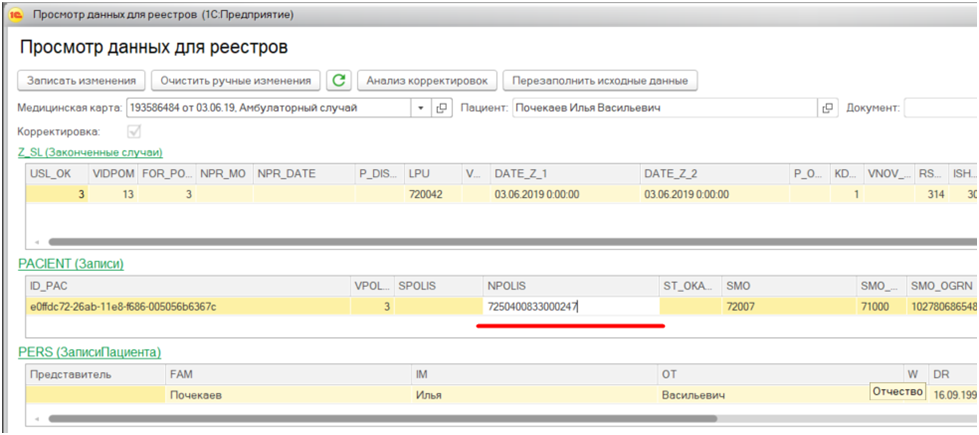
Task: Click the DATE_Z_2 cell 03.06.2019 0:00:00
Action: (x=714, y=194)
